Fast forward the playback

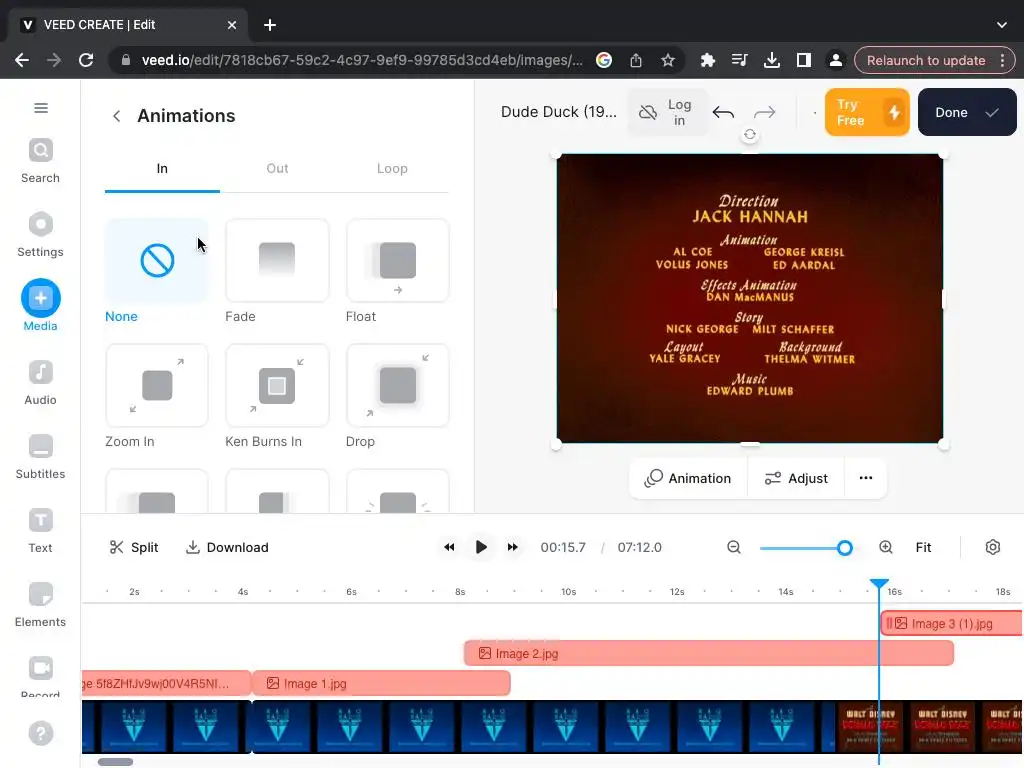click(x=513, y=547)
